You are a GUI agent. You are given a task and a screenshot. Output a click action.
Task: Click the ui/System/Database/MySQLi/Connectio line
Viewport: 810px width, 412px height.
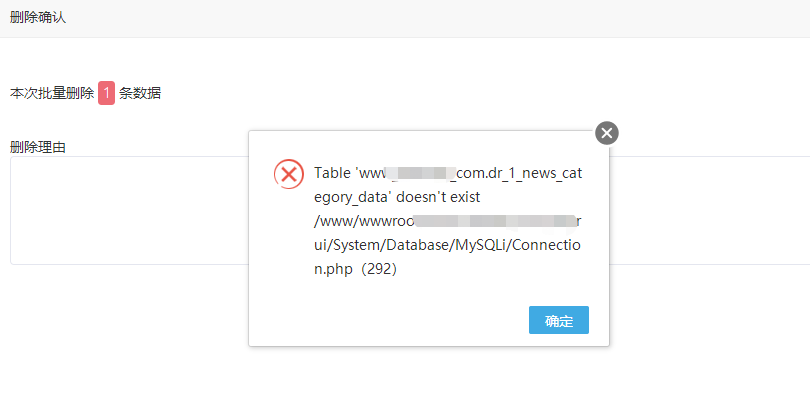tap(447, 245)
